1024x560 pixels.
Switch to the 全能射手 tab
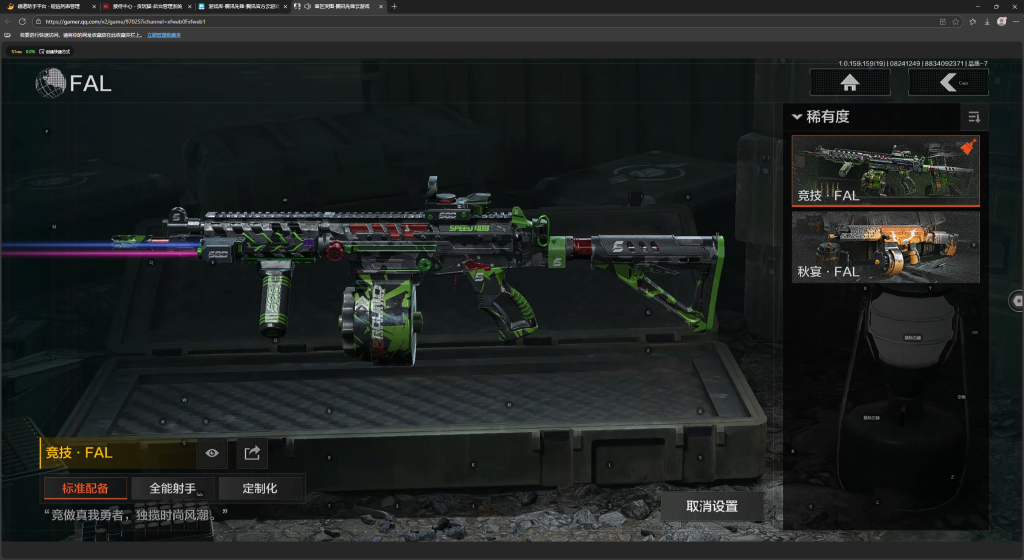(172, 488)
